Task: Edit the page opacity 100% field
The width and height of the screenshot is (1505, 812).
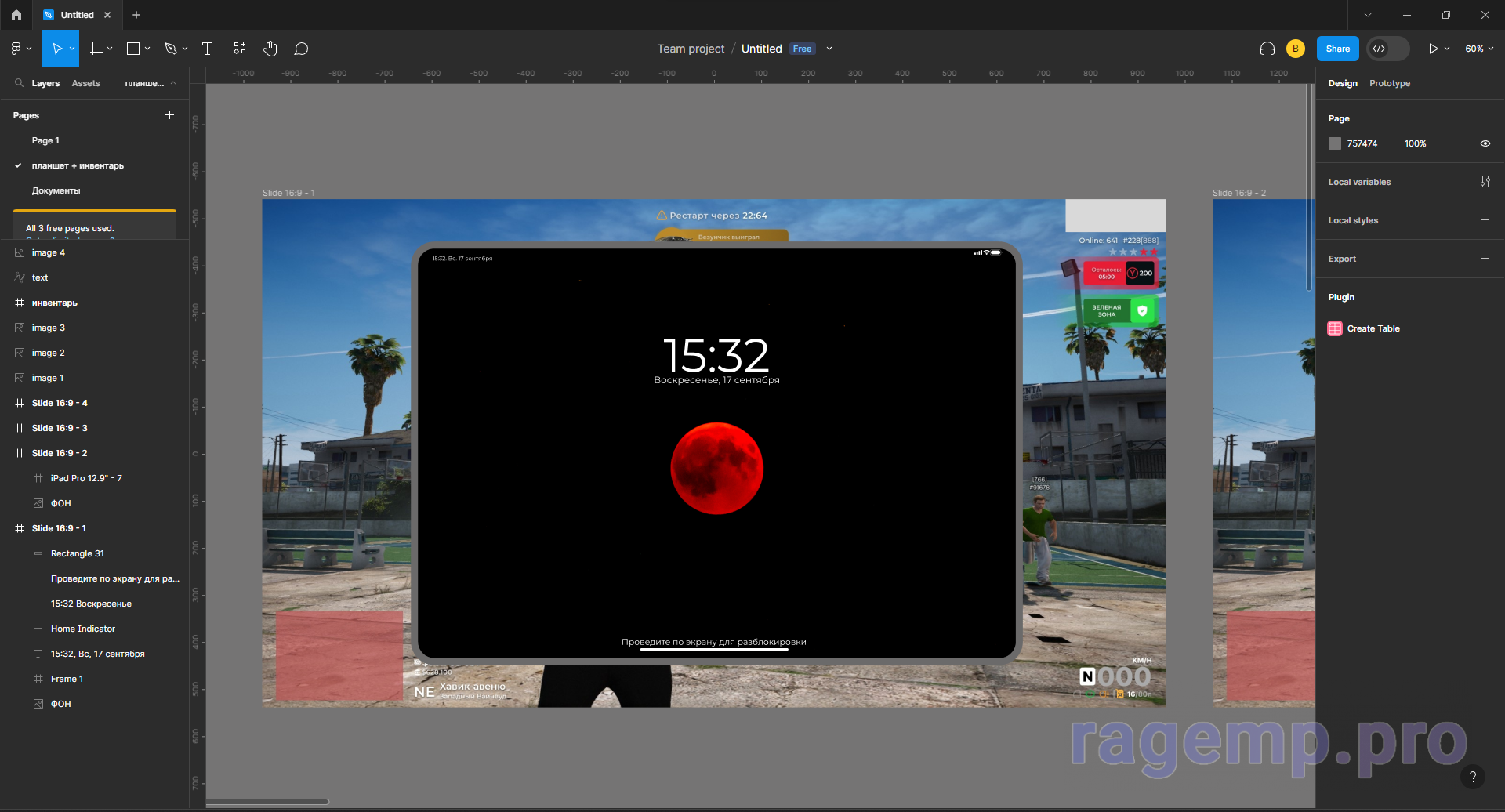Action: 1416,143
